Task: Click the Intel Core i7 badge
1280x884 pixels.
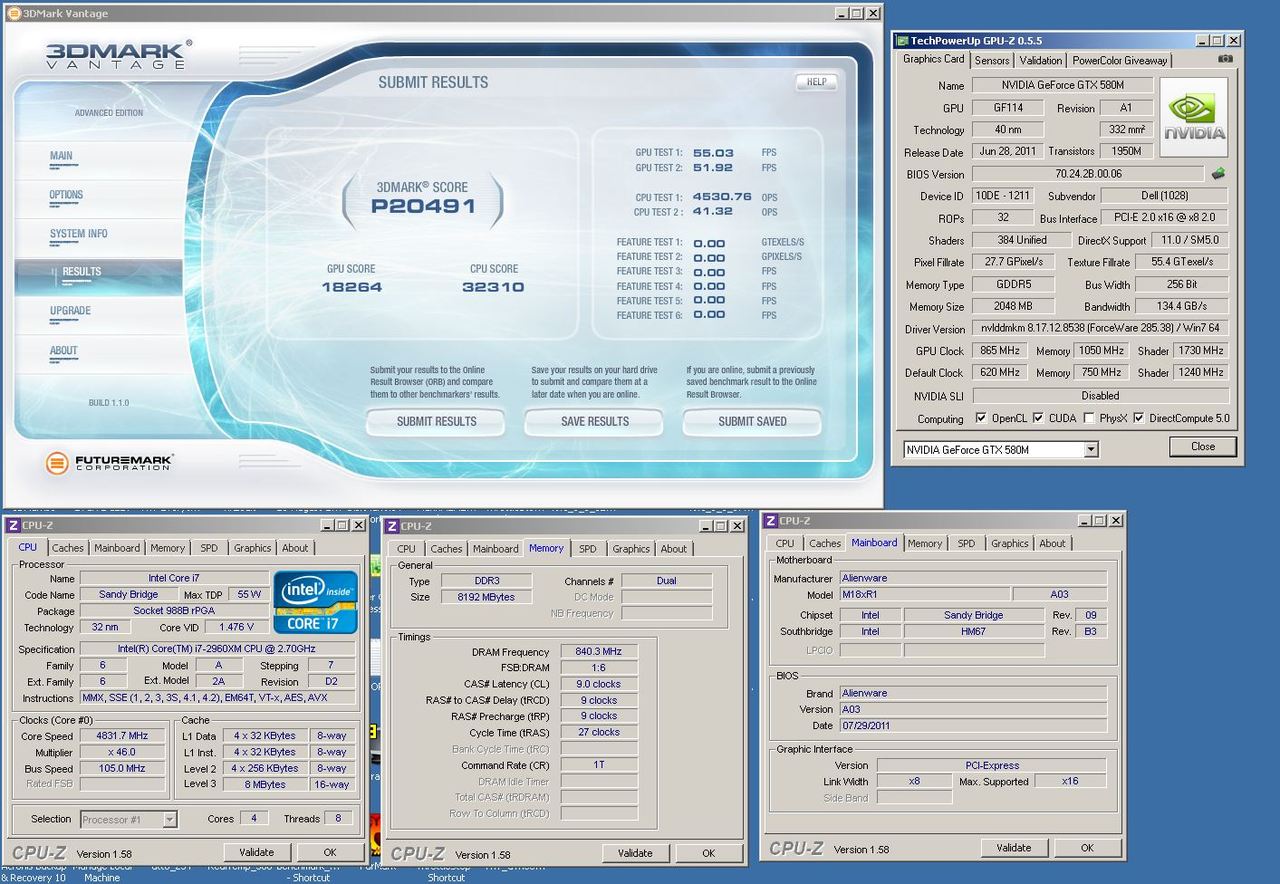Action: point(316,602)
